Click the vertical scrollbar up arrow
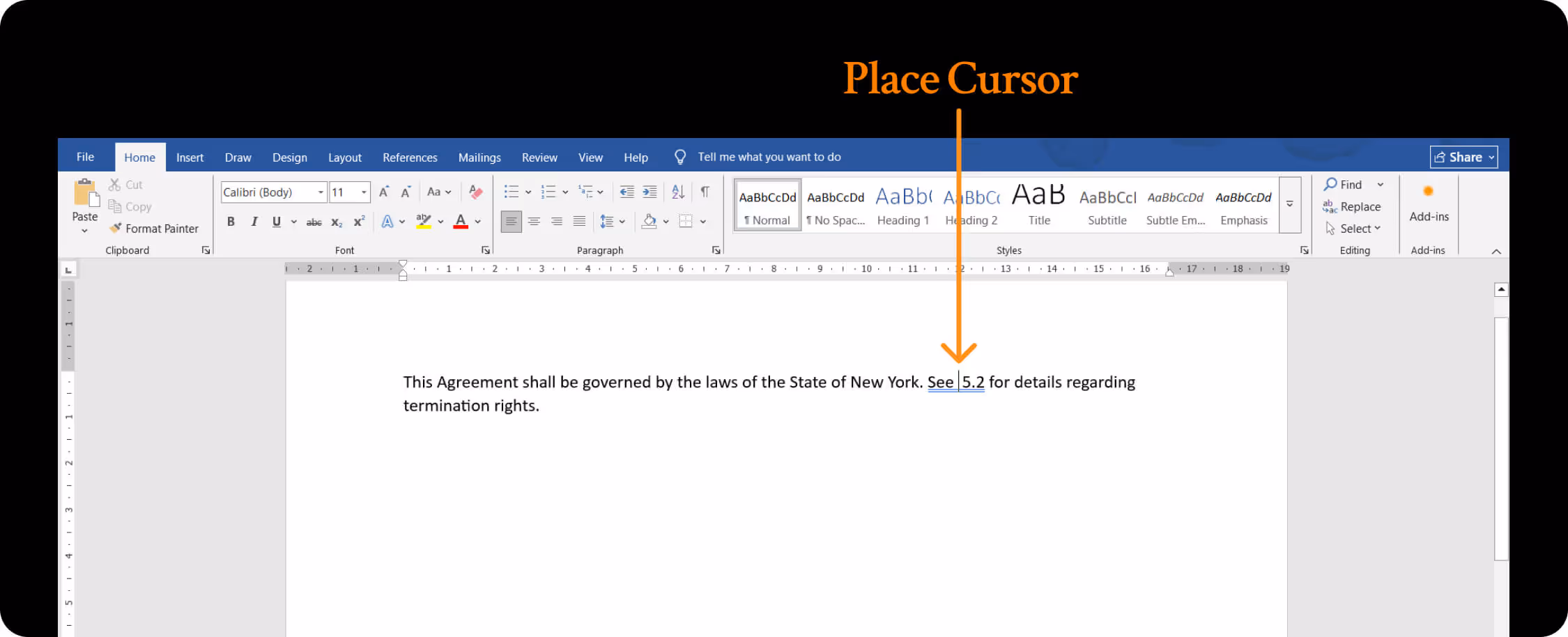 tap(1502, 289)
